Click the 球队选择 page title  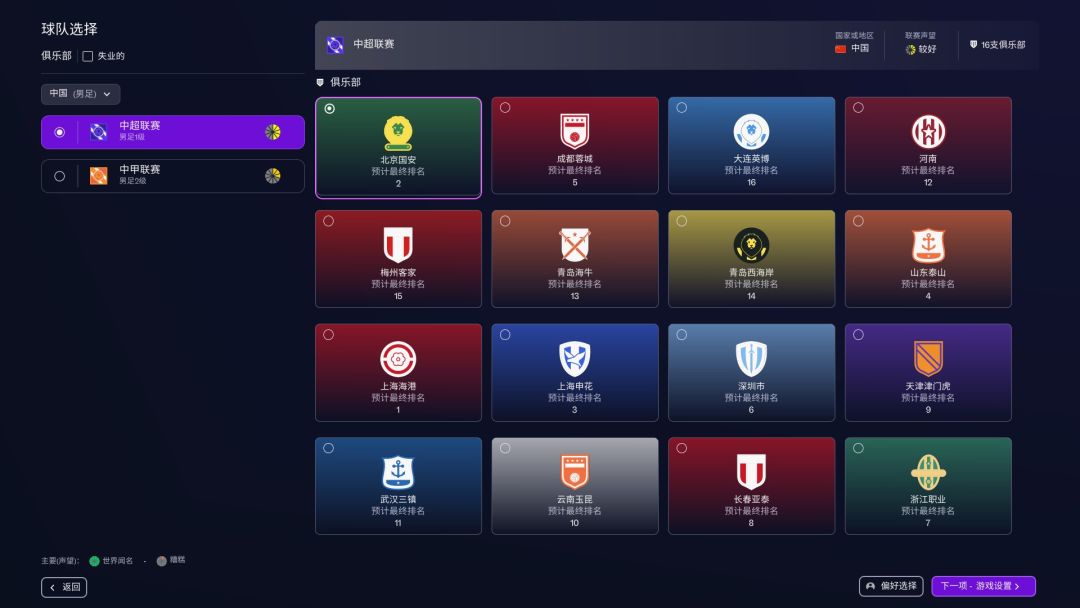70,29
